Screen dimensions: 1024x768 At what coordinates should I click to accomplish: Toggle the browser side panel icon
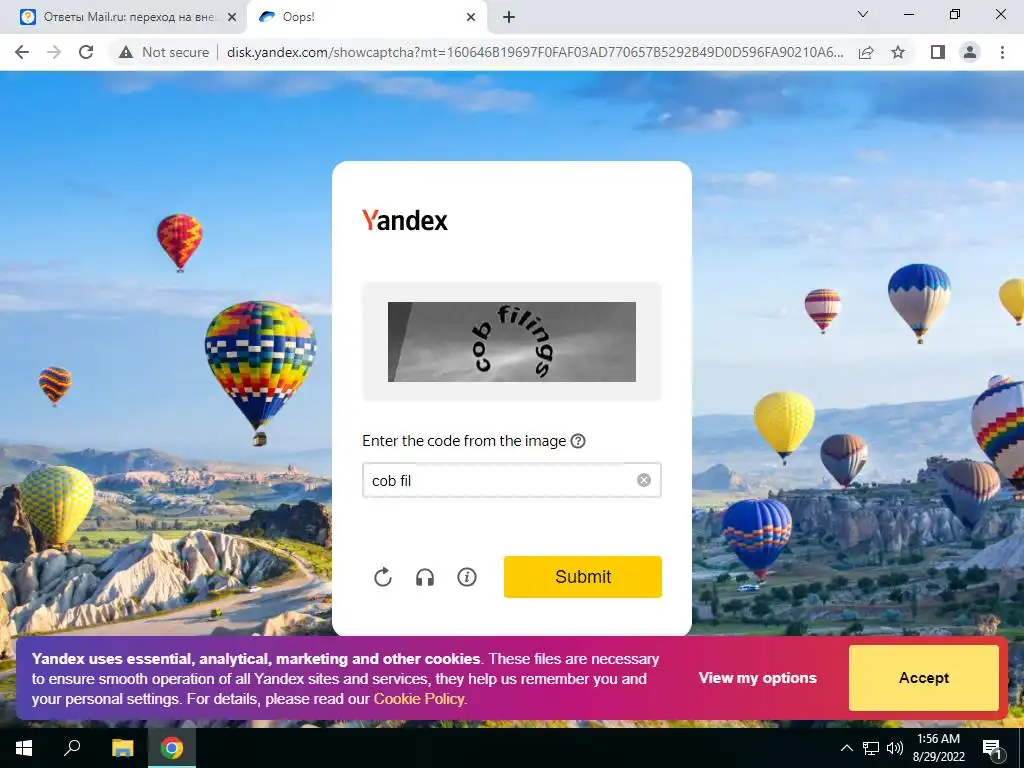(x=938, y=52)
